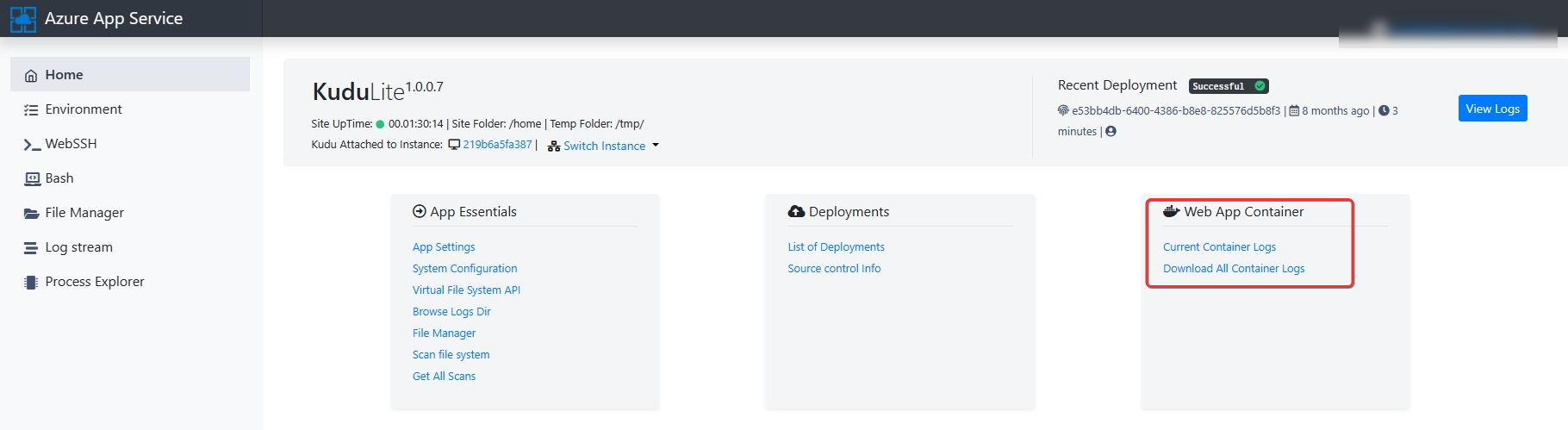Image resolution: width=1568 pixels, height=430 pixels.
Task: Open Log stream in the sidebar
Action: (78, 247)
